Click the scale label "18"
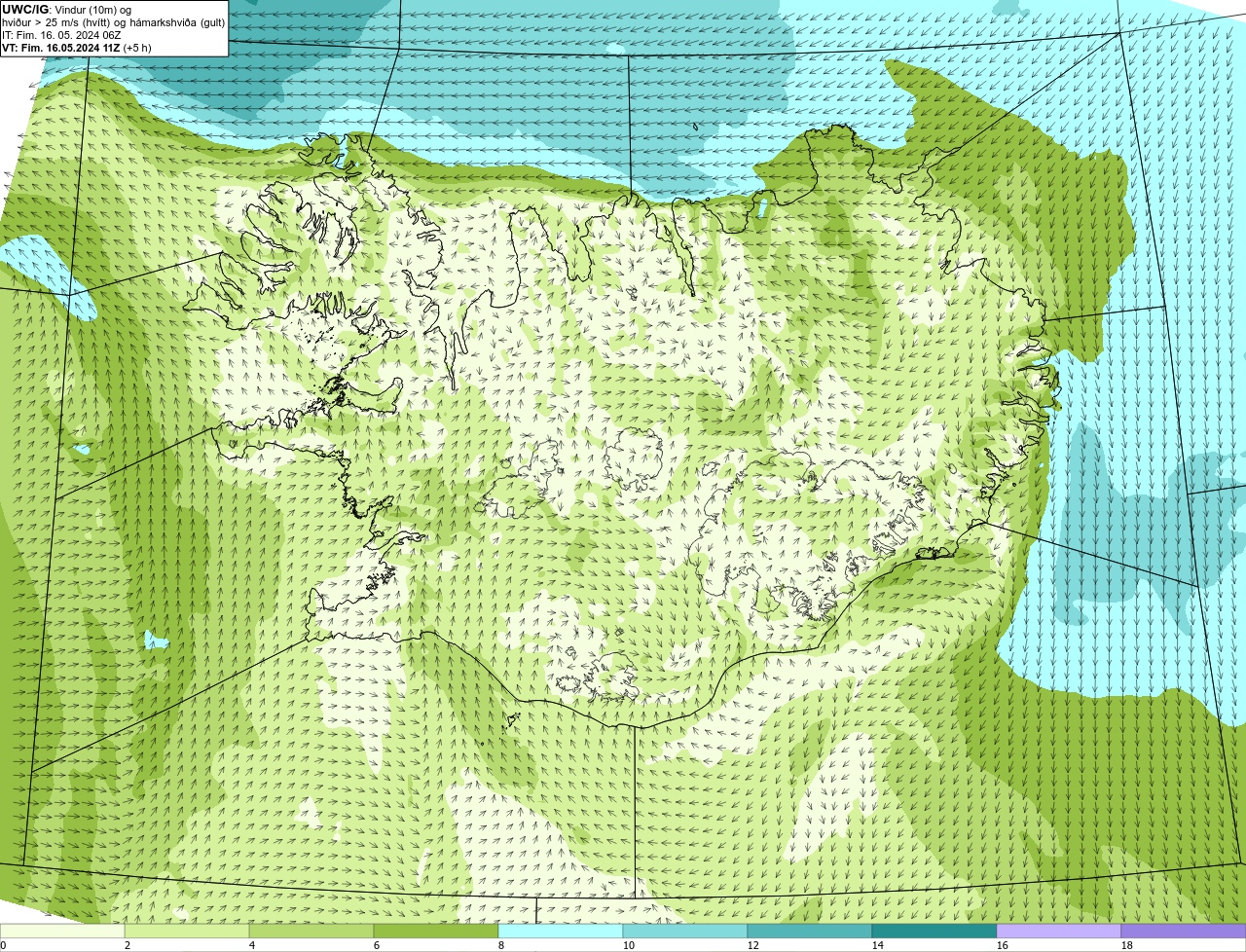Viewport: 1246px width, 952px height. coord(1127,945)
